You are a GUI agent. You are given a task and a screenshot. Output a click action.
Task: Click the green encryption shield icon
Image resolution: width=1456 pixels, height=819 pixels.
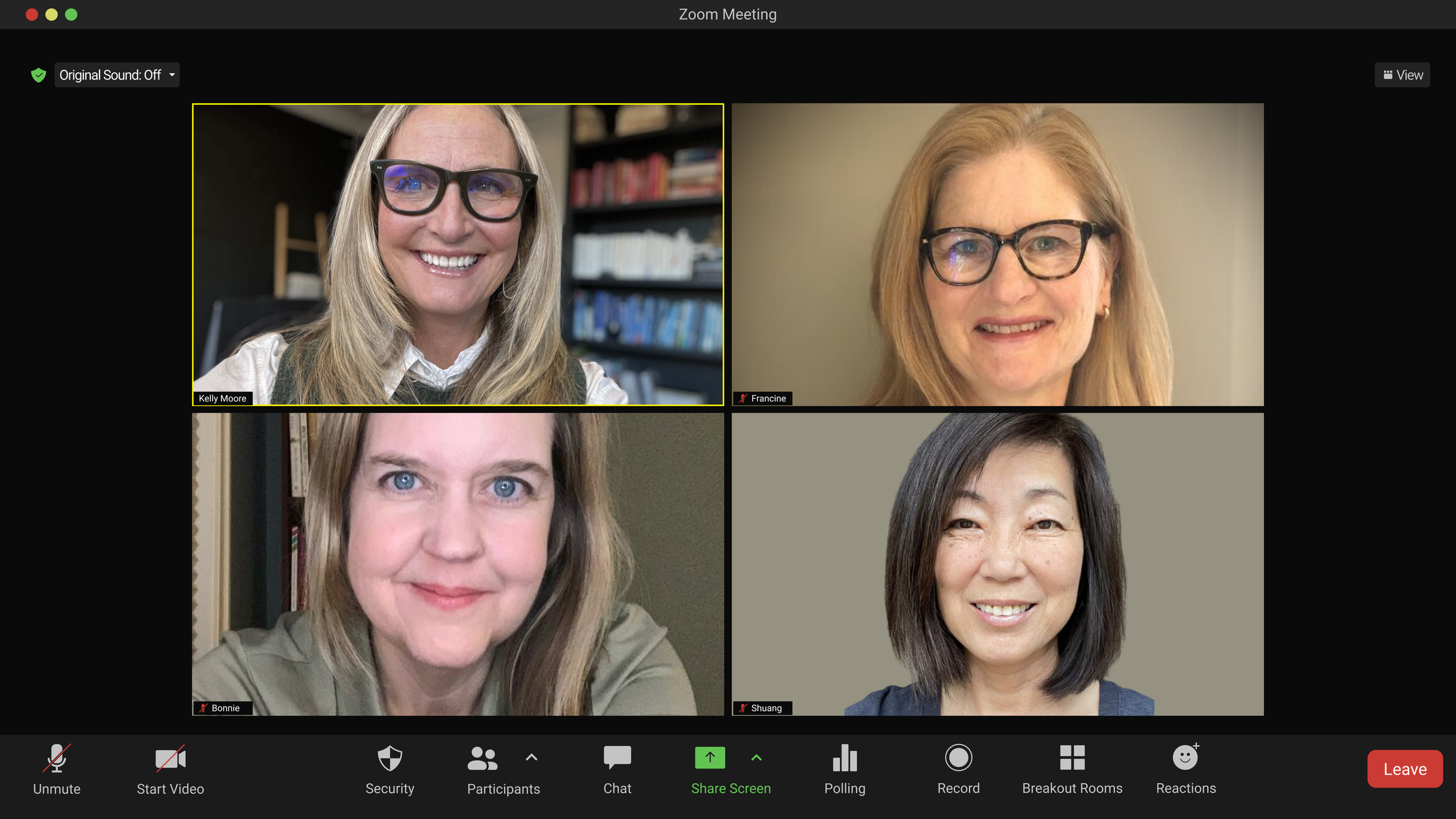(x=38, y=75)
